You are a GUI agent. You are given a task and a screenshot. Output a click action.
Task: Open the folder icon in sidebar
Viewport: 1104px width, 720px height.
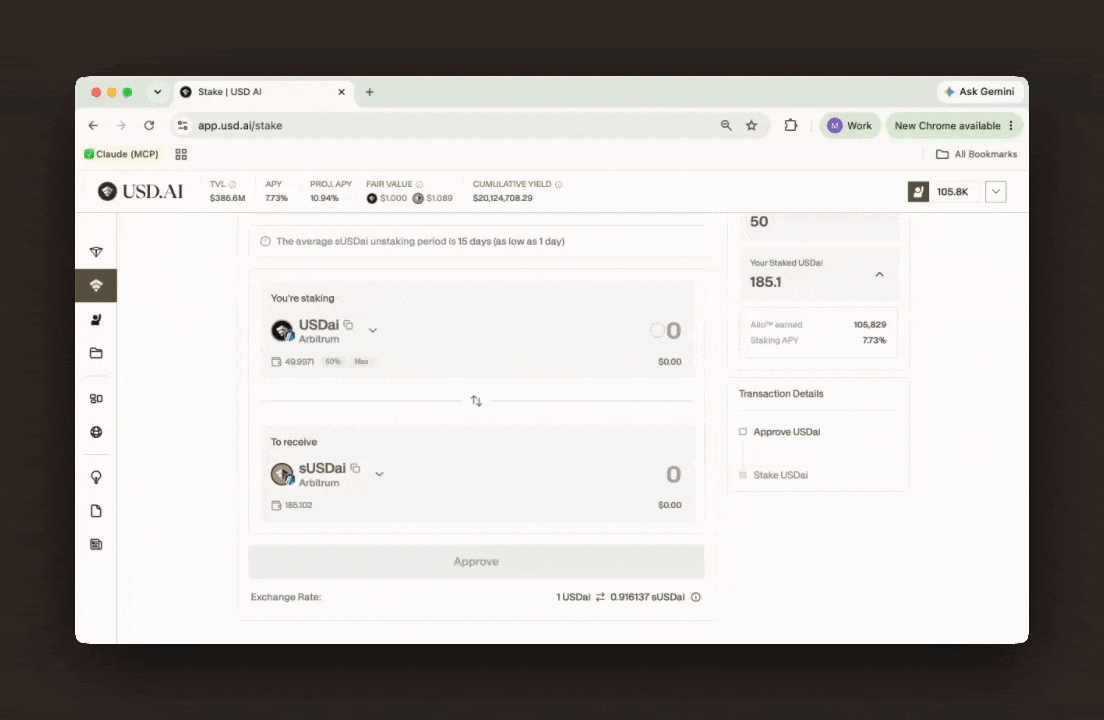tap(96, 353)
